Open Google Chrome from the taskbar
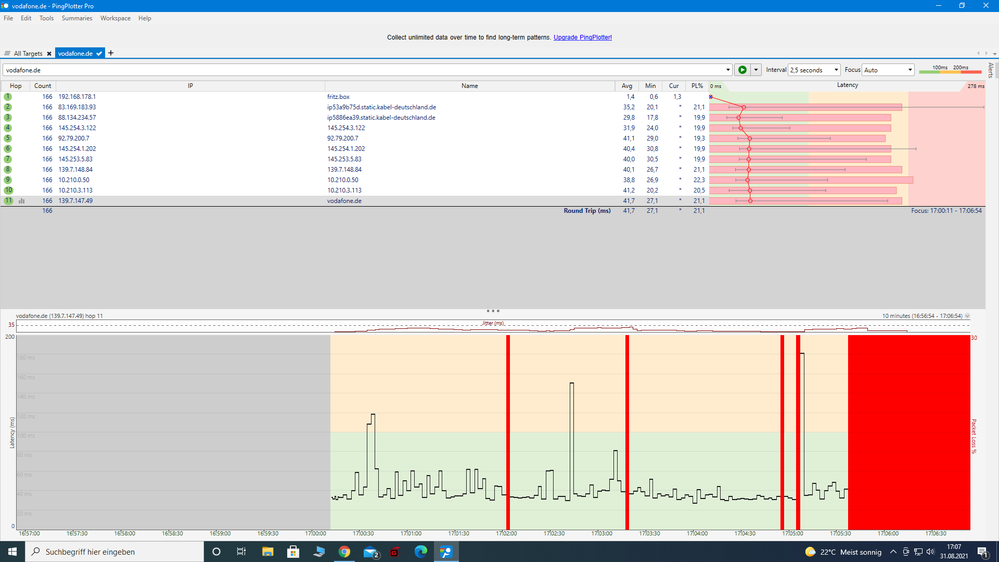 [344, 552]
